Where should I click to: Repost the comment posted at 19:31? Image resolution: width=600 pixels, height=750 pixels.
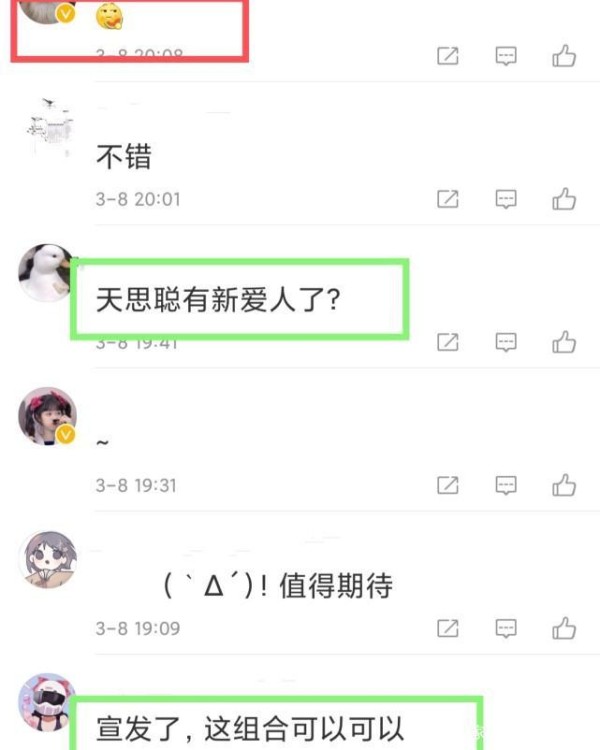coord(448,485)
